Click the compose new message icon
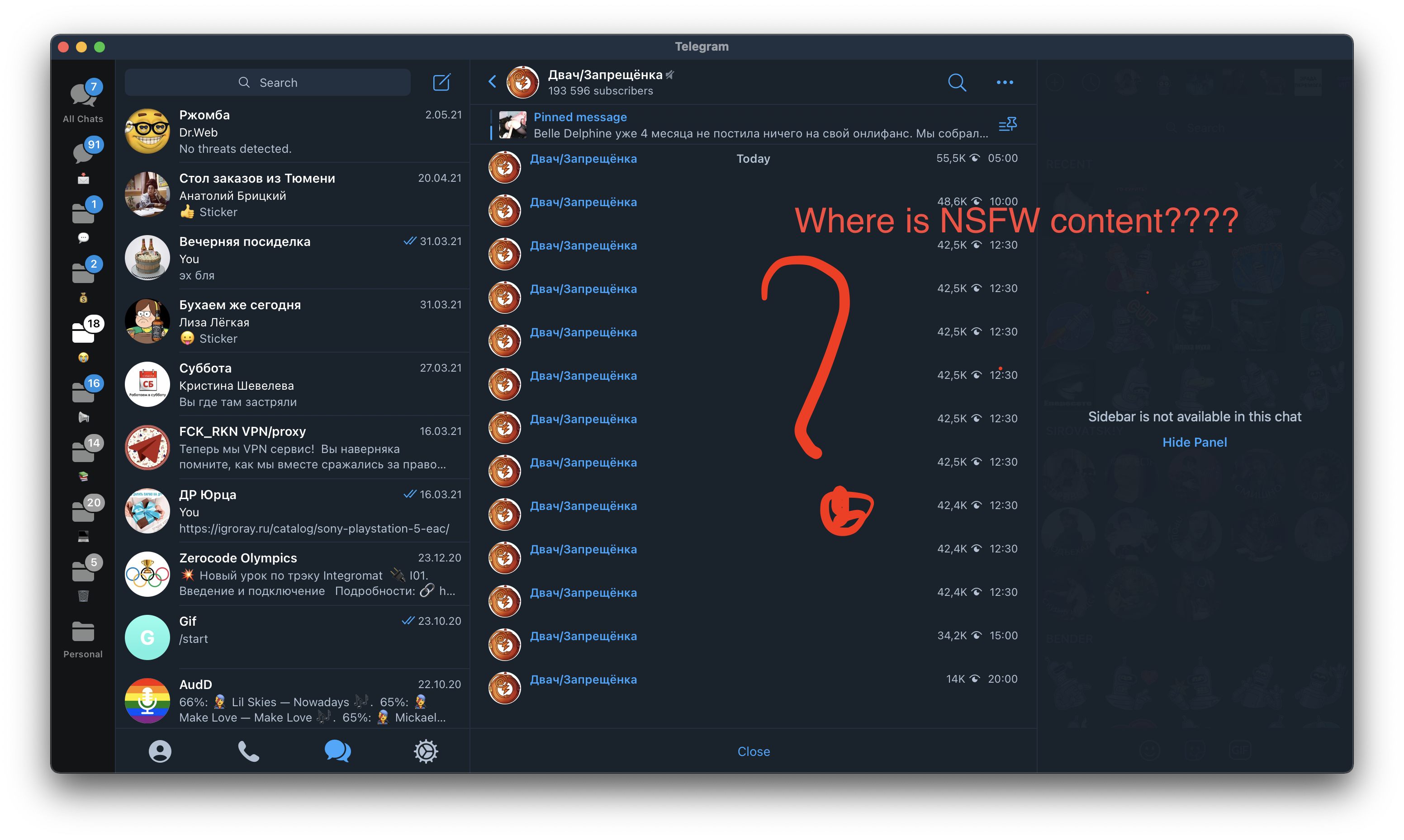This screenshot has width=1404, height=840. [x=441, y=83]
